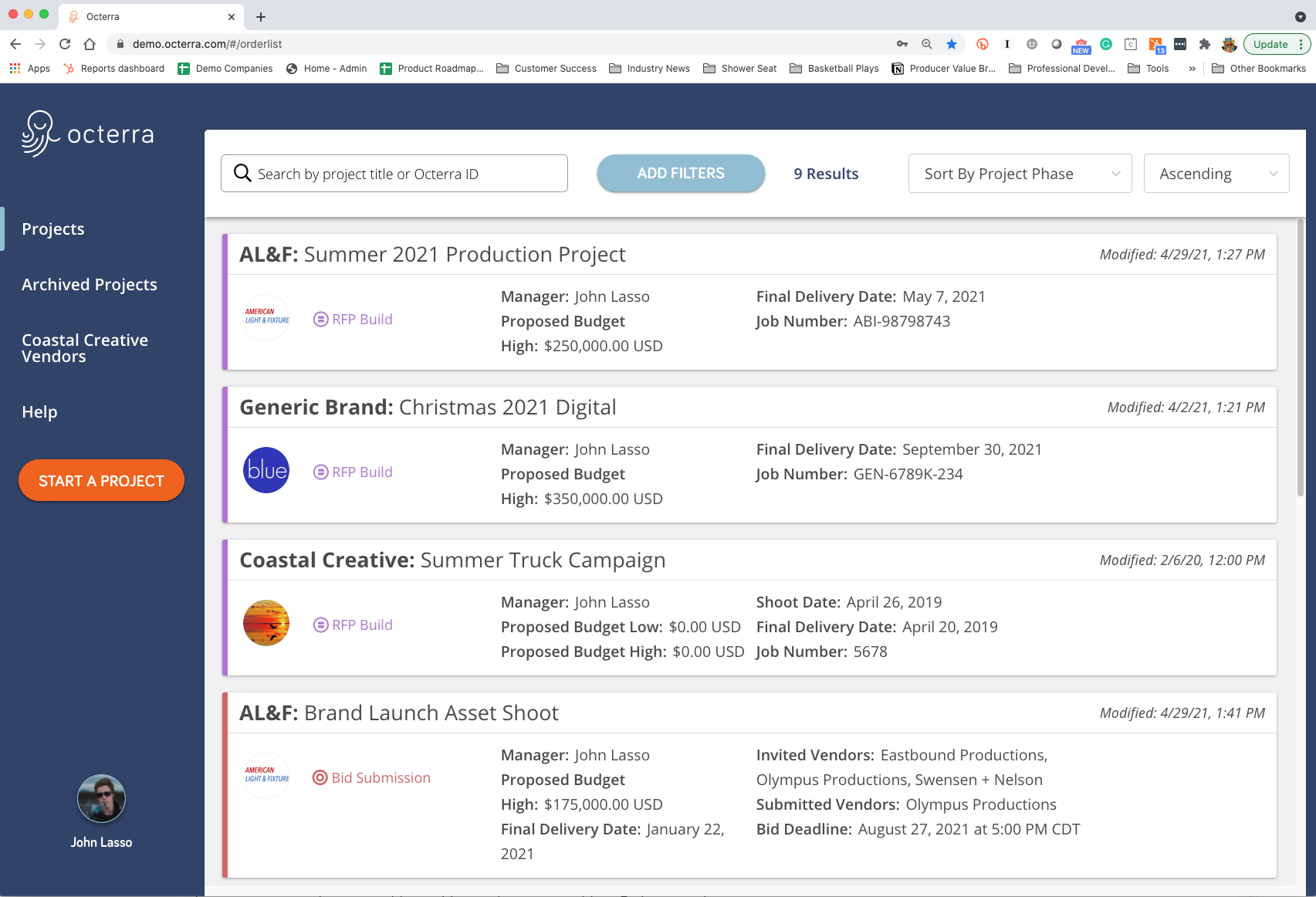
Task: Click John Lasso's profile avatar
Action: point(101,799)
